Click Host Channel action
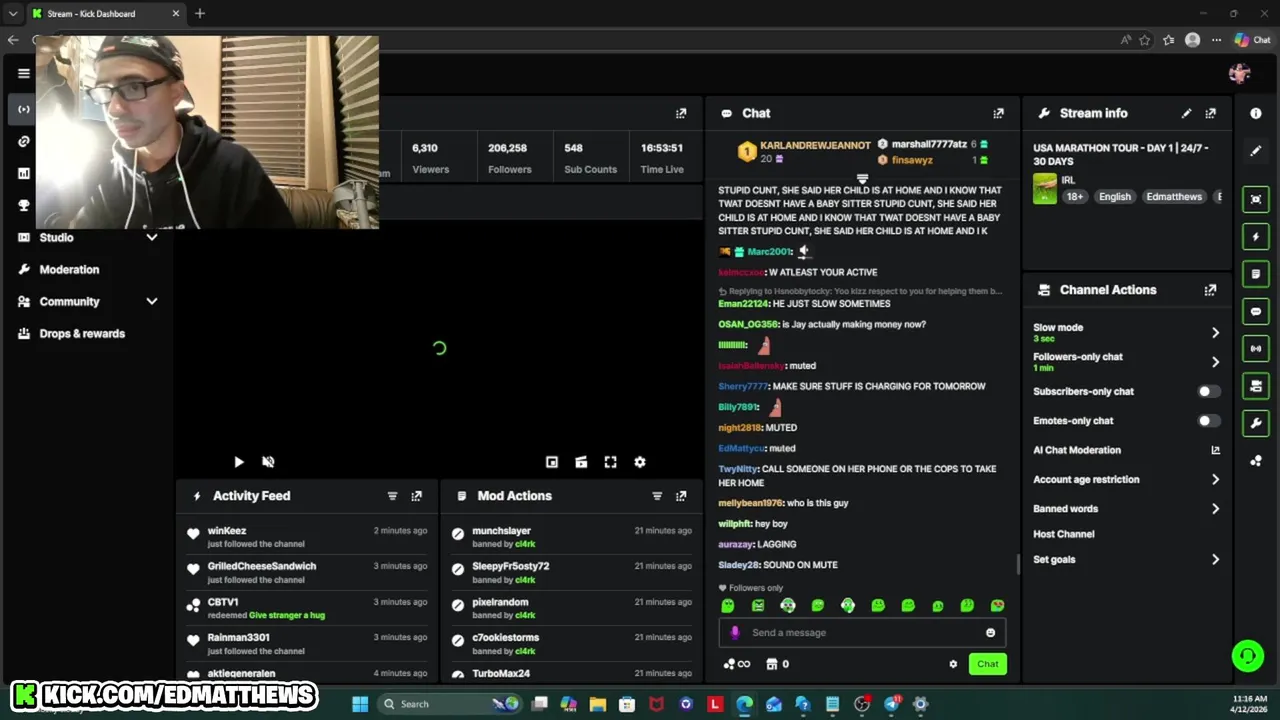This screenshot has height=720, width=1280. 1063,534
